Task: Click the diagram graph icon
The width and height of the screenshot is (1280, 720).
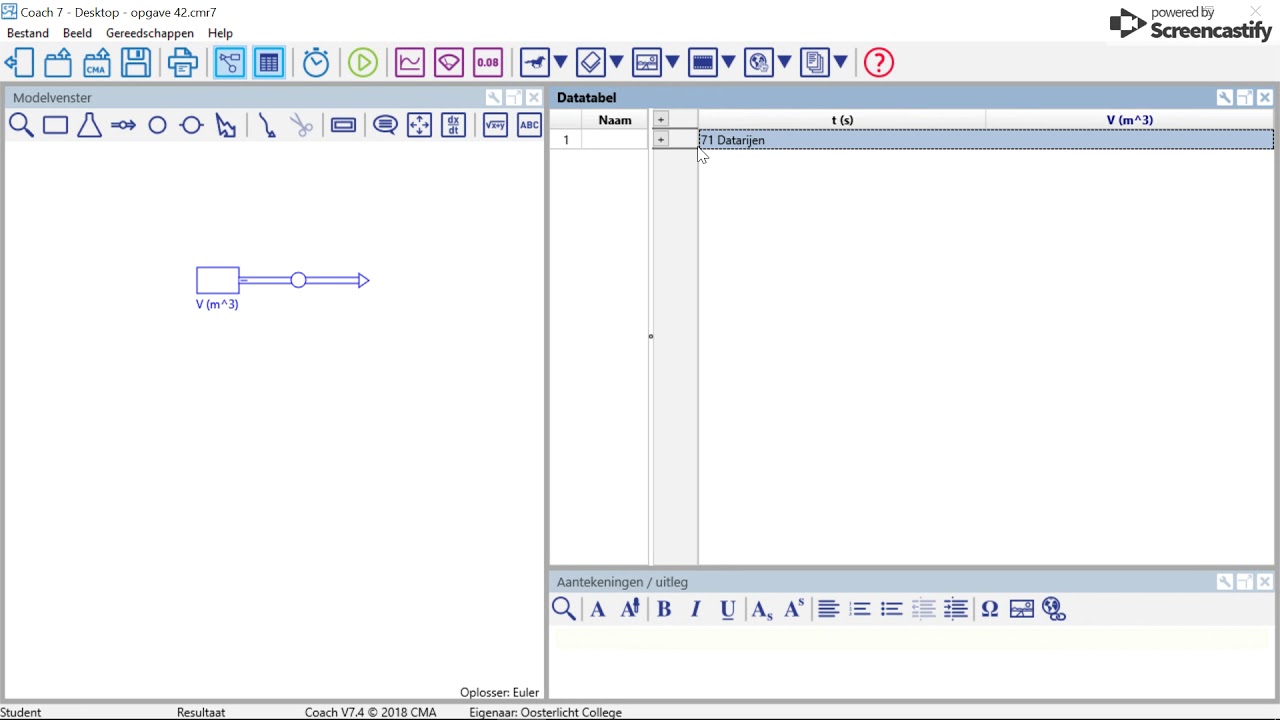Action: click(x=410, y=63)
